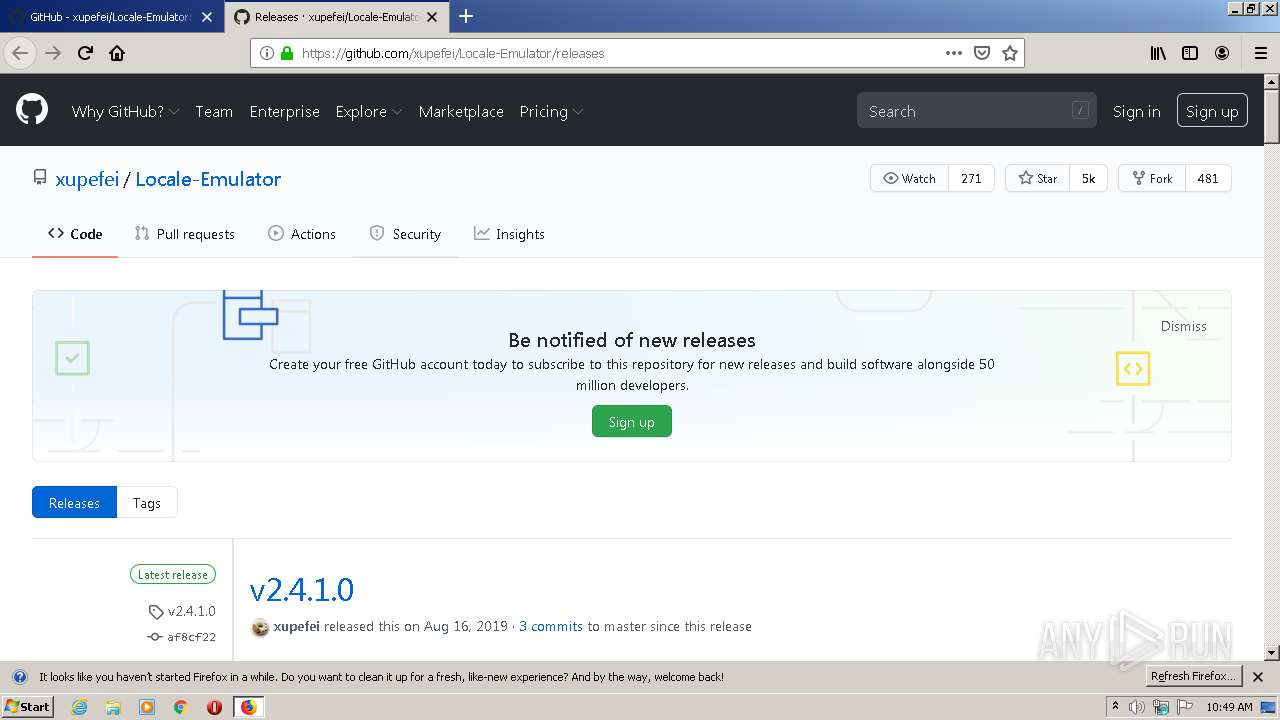Go back with the browser back arrow
This screenshot has height=720, width=1280.
point(19,53)
